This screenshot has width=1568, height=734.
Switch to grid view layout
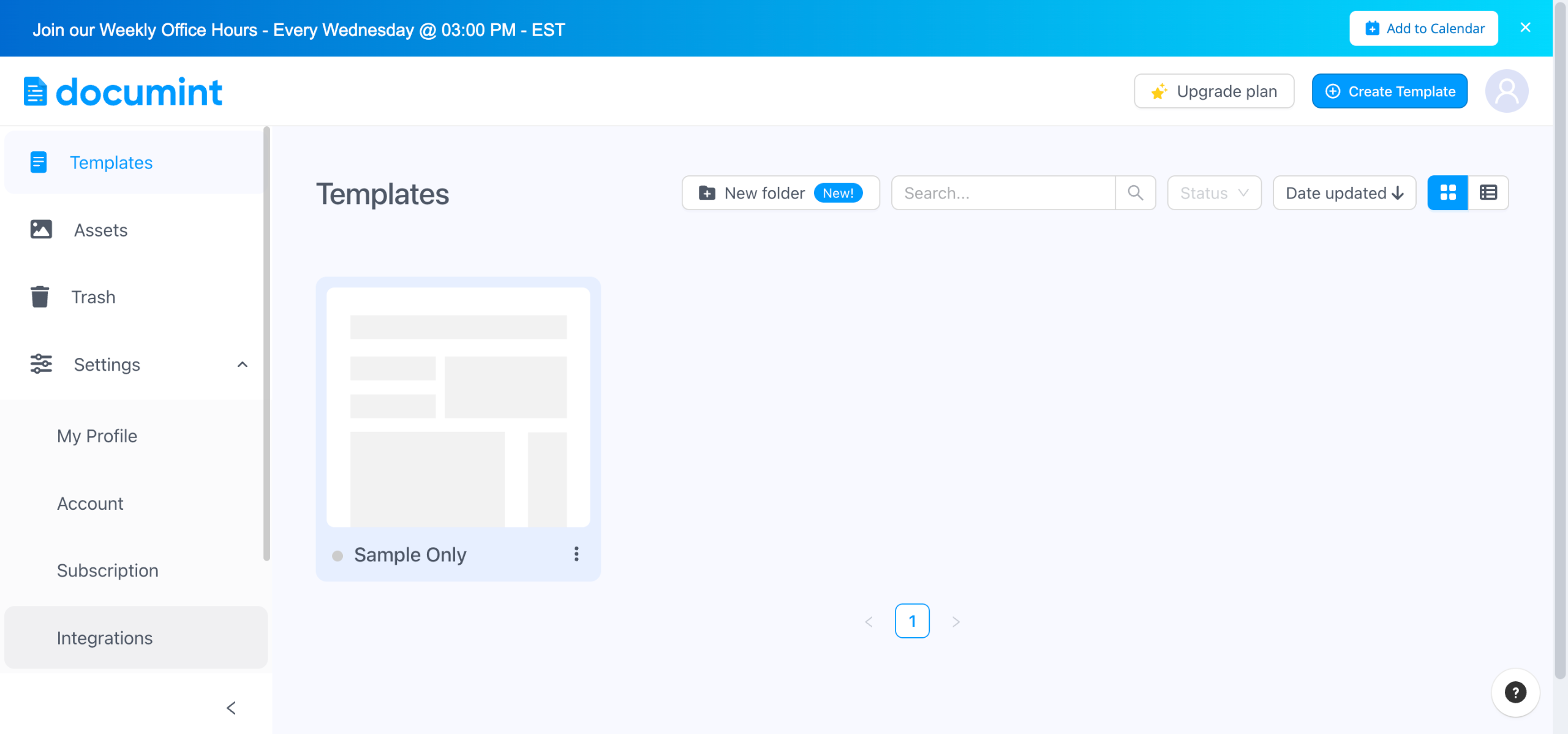[x=1447, y=193]
